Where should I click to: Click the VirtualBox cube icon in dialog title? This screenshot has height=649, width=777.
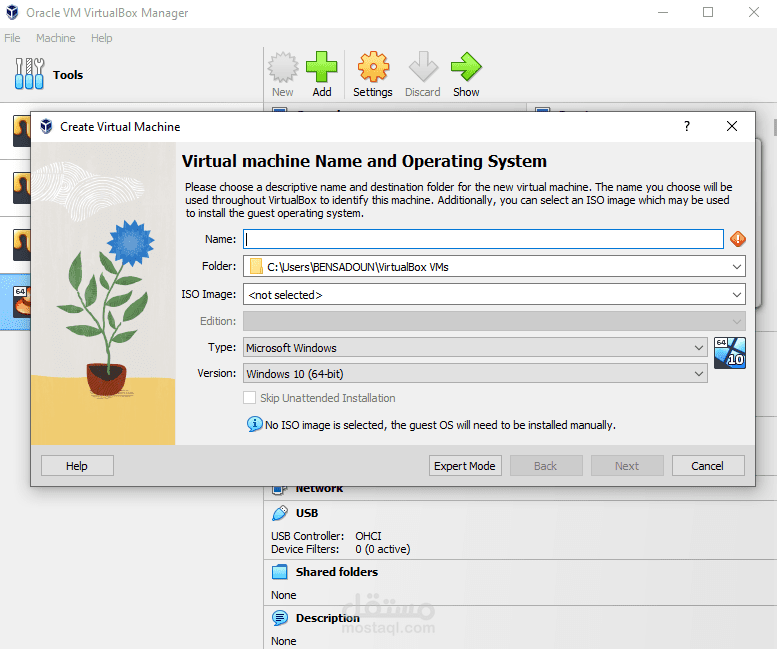46,126
